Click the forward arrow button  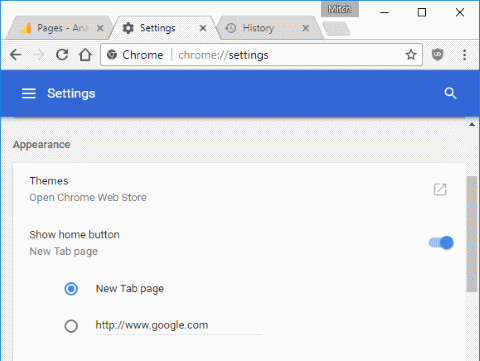(39, 55)
